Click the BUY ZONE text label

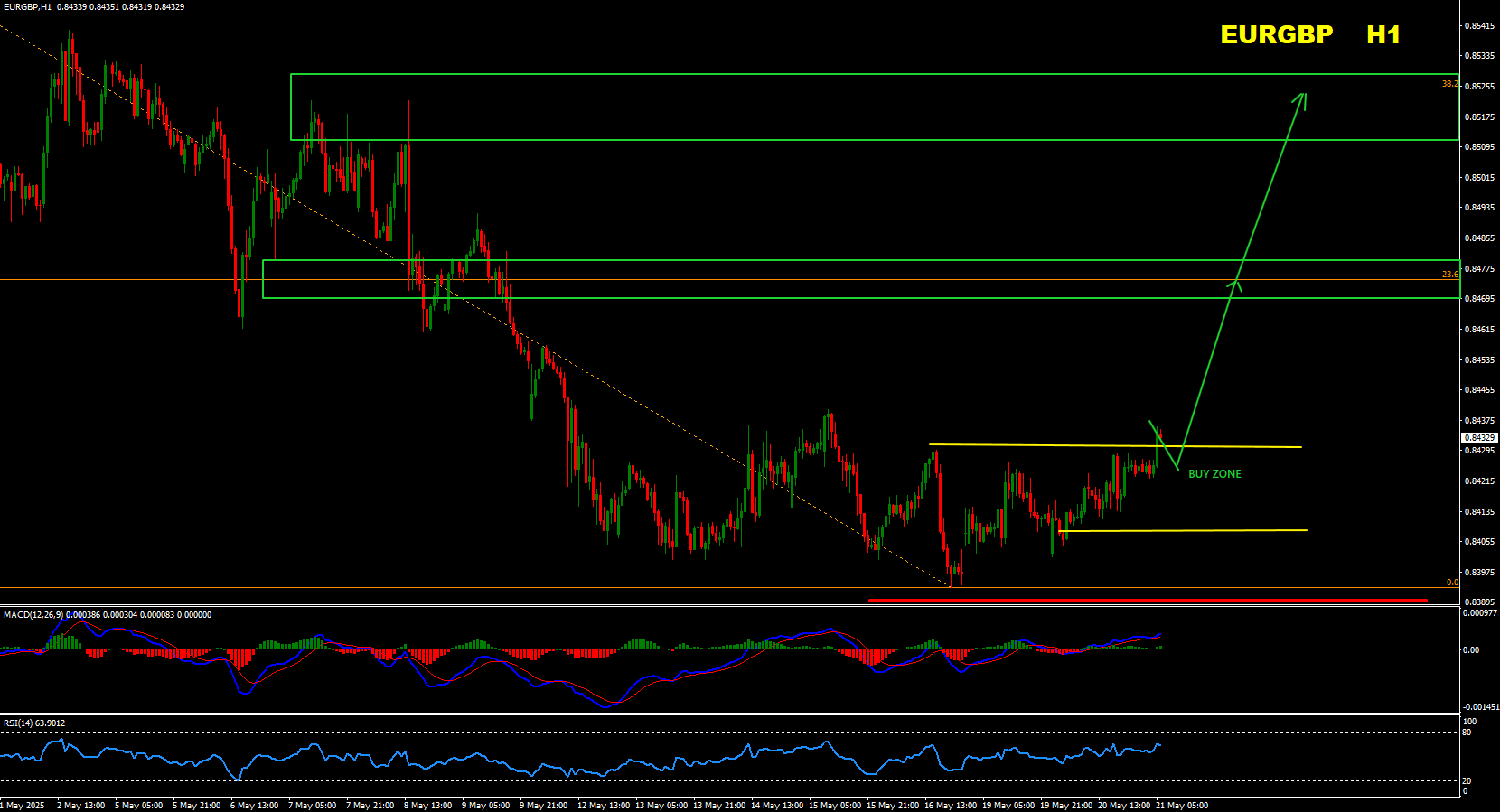click(1214, 474)
